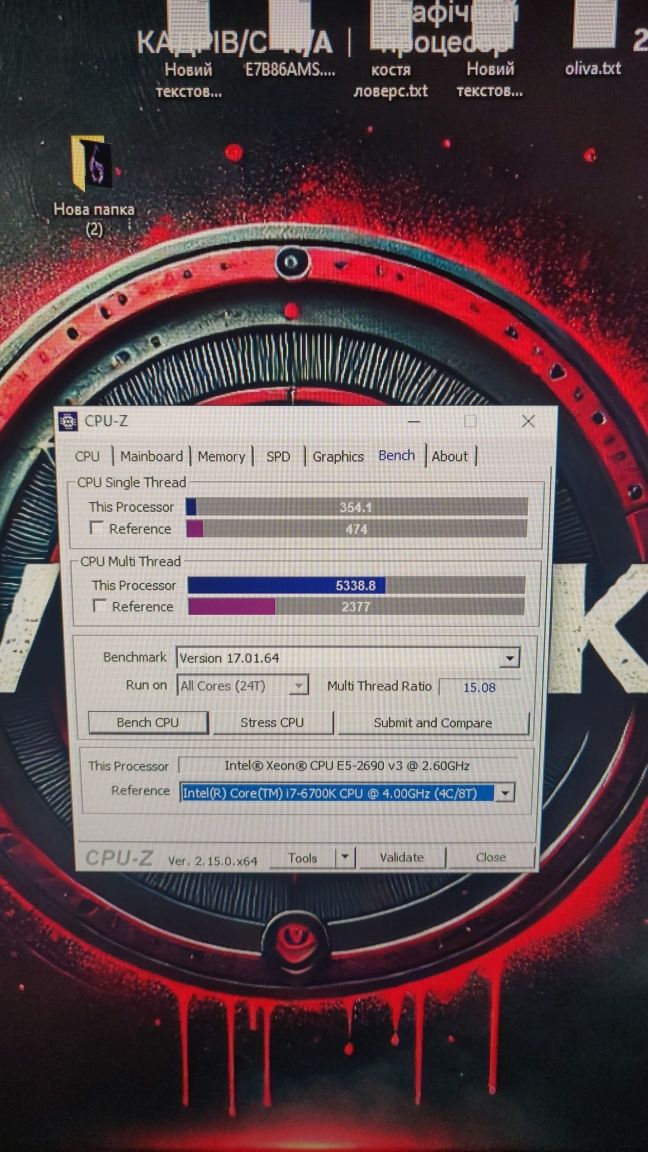
Task: Open the Benchmark version dropdown
Action: click(511, 658)
